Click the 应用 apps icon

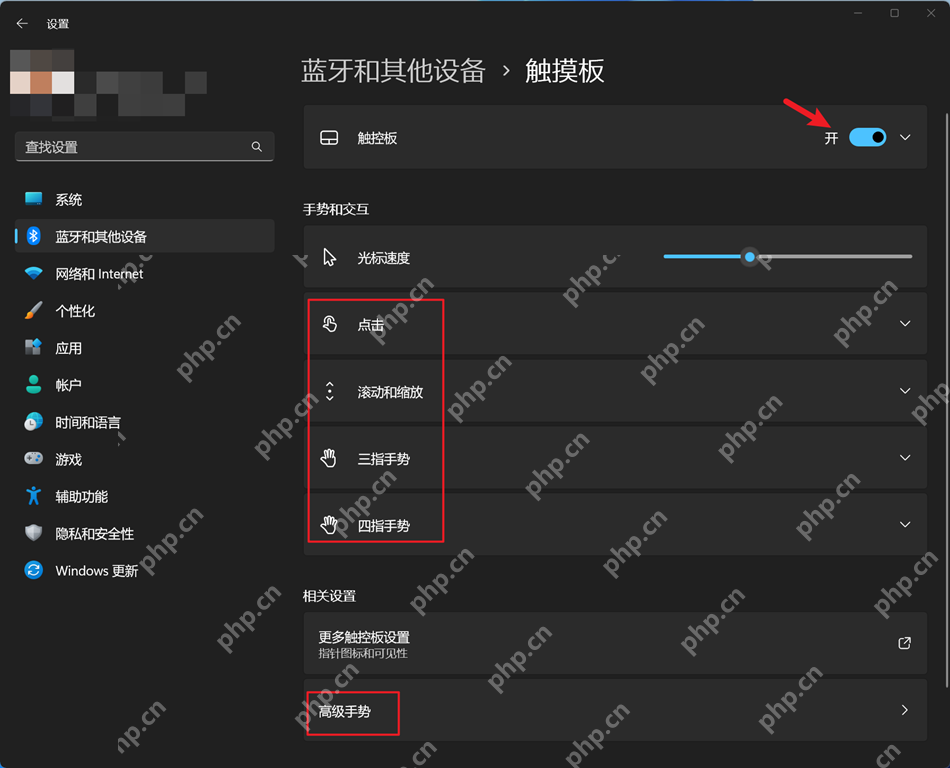click(x=33, y=347)
